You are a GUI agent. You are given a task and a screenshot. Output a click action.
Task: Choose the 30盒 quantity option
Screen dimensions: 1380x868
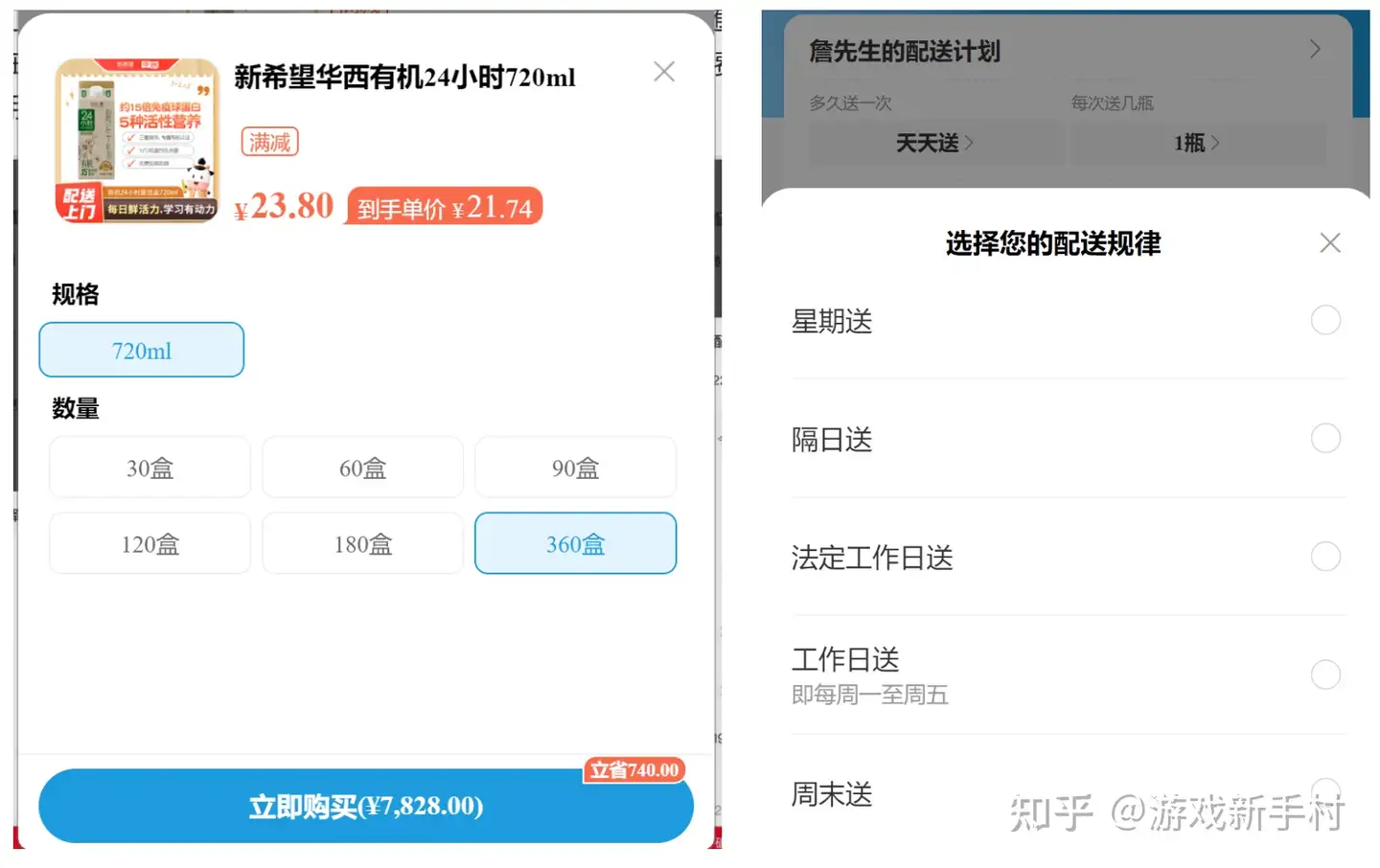click(x=149, y=468)
